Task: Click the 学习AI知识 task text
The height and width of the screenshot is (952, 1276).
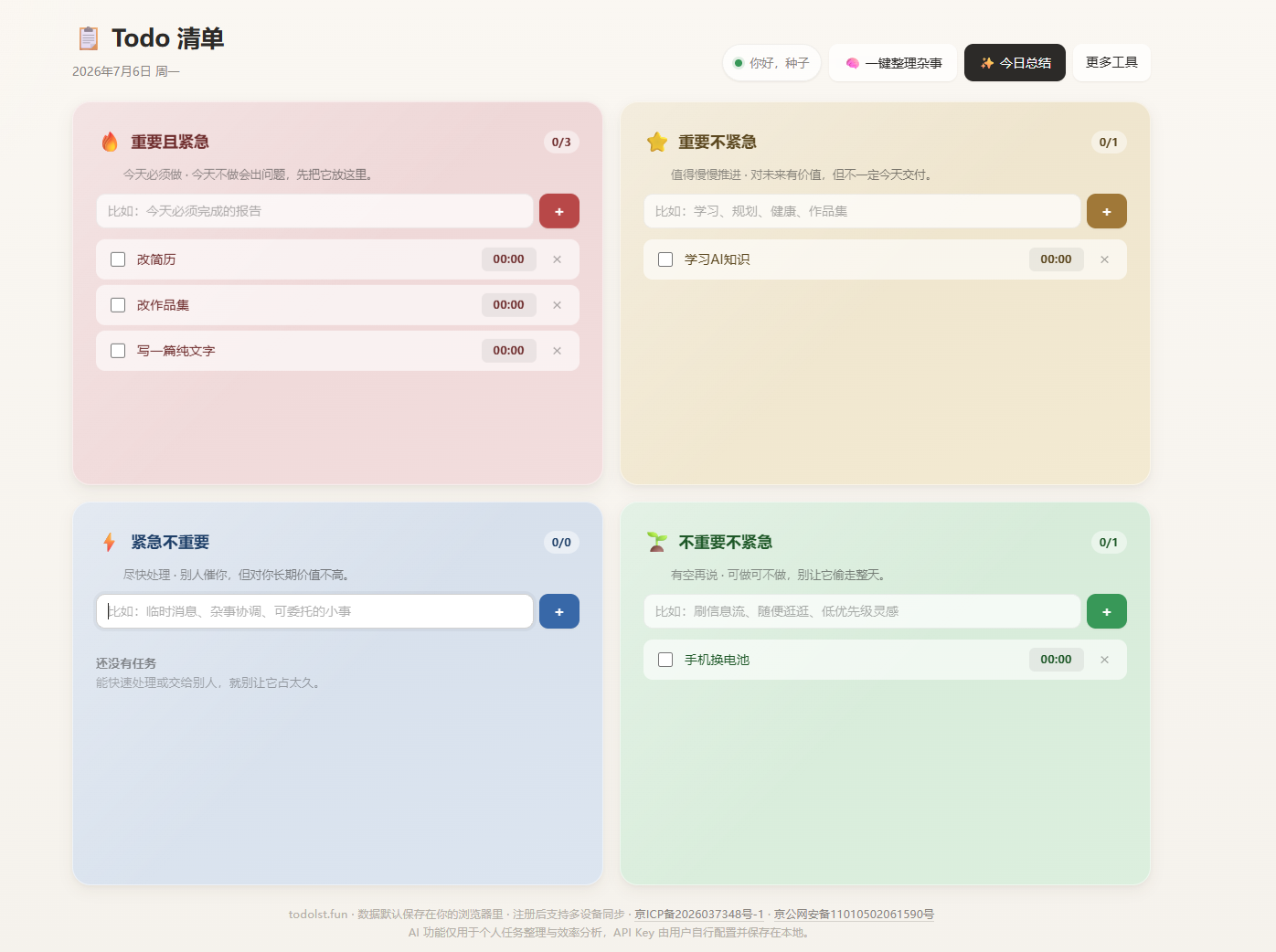Action: pos(717,259)
